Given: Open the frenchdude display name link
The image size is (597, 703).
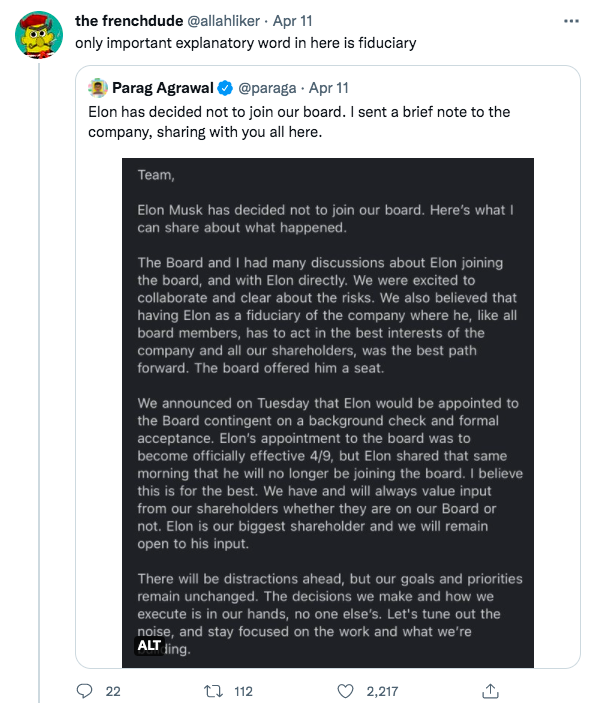Looking at the screenshot, I should tap(129, 21).
